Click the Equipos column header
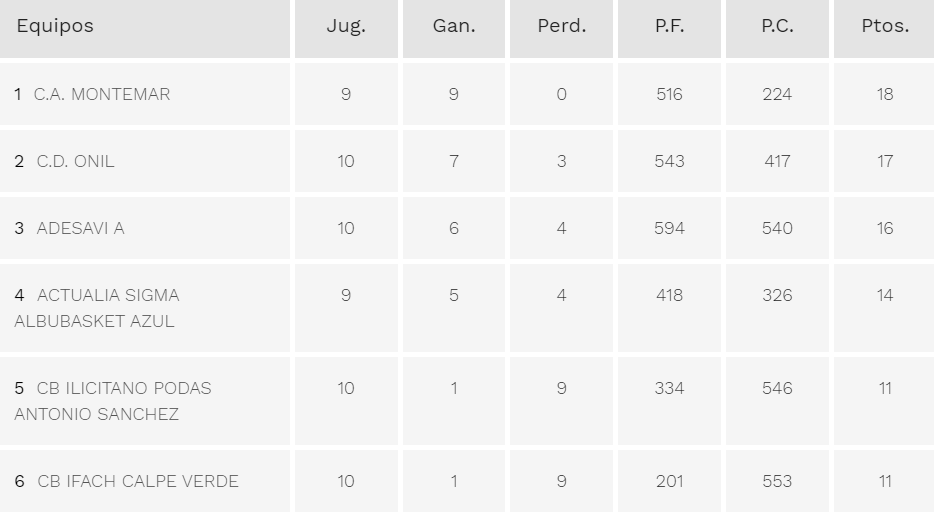Image resolution: width=934 pixels, height=514 pixels. [55, 26]
